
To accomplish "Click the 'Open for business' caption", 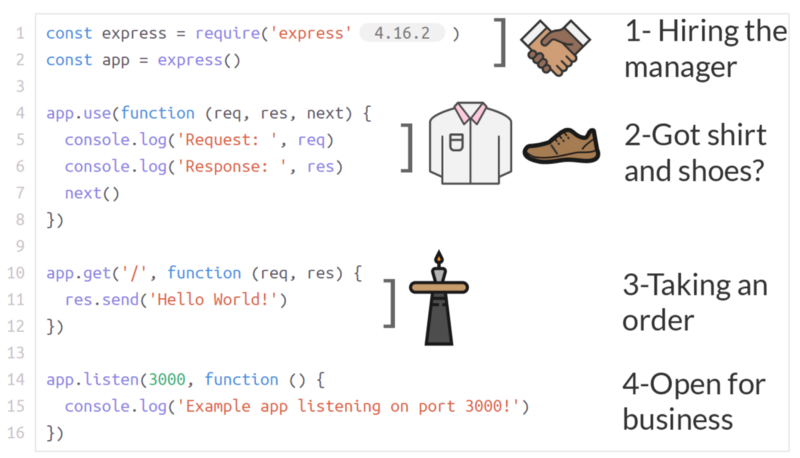I will [693, 400].
